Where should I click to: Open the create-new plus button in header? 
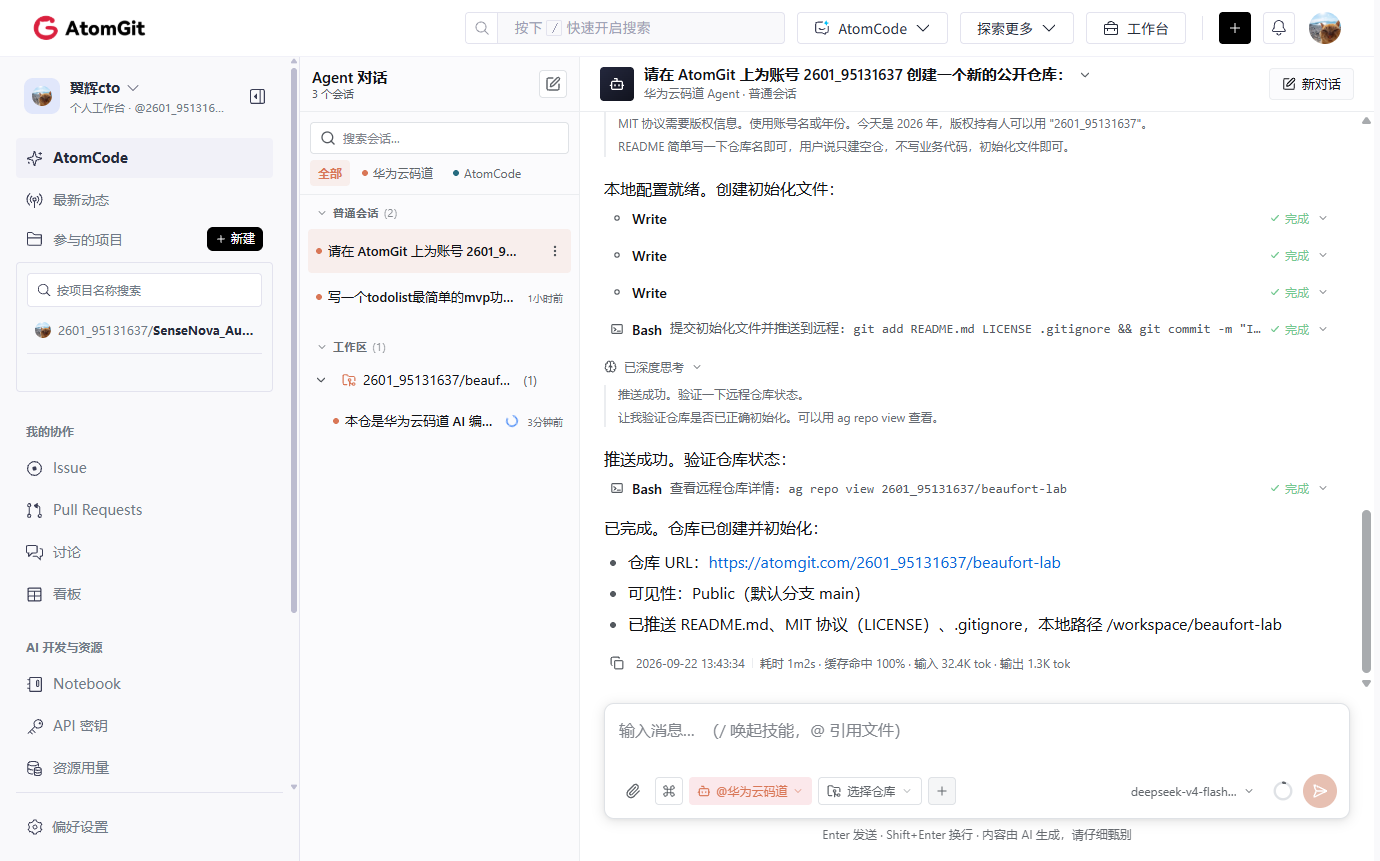(x=1234, y=28)
